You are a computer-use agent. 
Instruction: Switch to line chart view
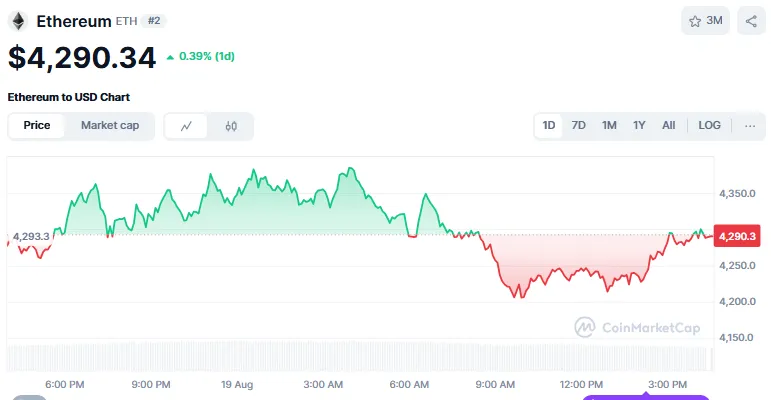[x=187, y=126]
